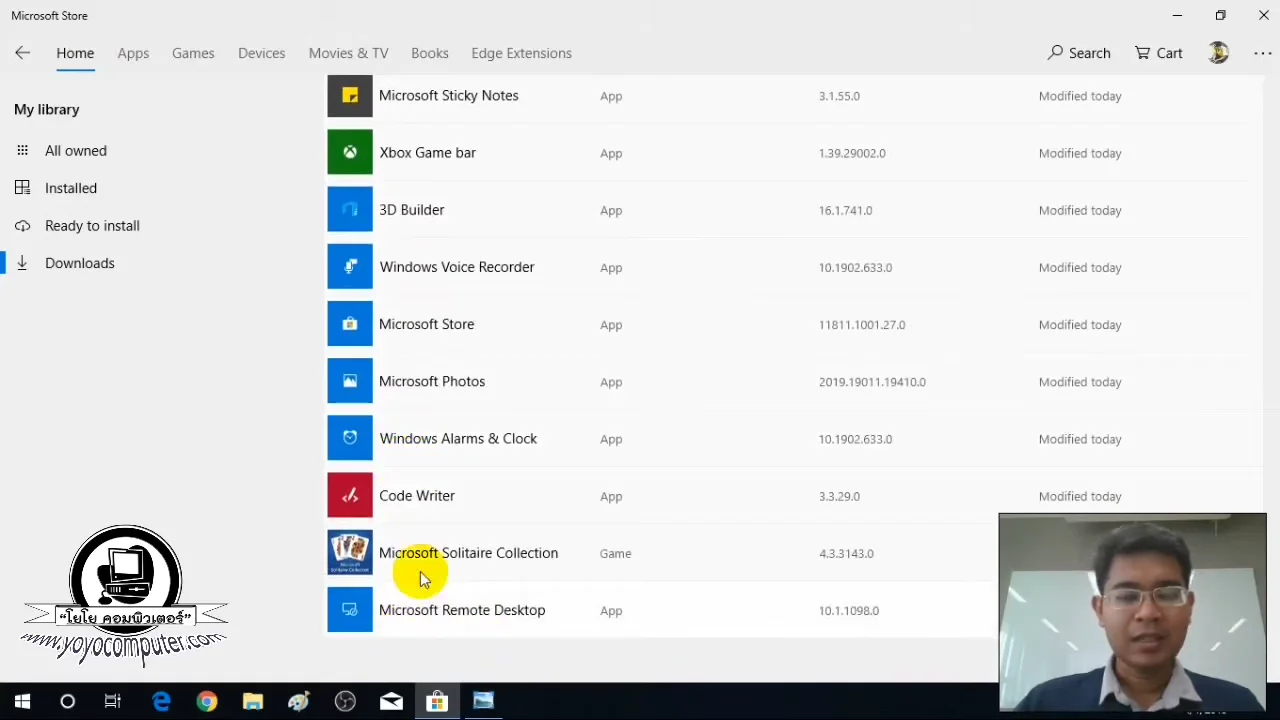Viewport: 1280px width, 720px height.
Task: Click the webcam video overlay thumbnail
Action: point(1132,612)
